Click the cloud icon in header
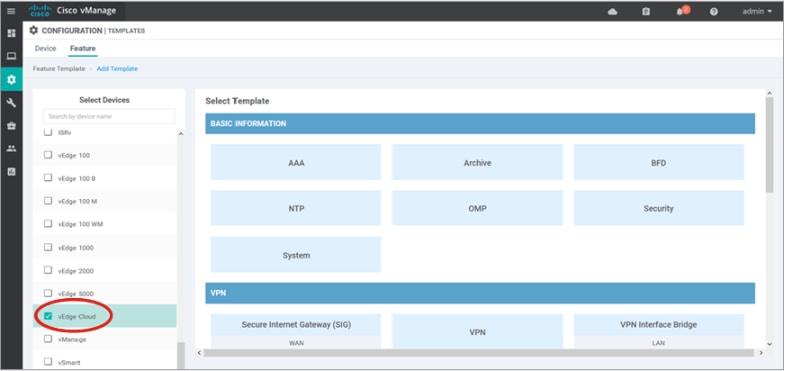Viewport: 786px width, 371px height. (612, 12)
